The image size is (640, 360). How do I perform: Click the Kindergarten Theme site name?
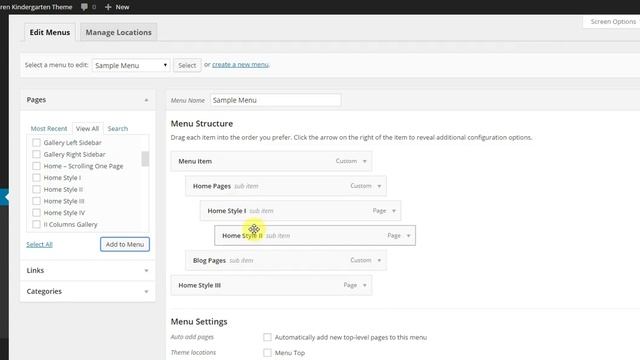(36, 7)
